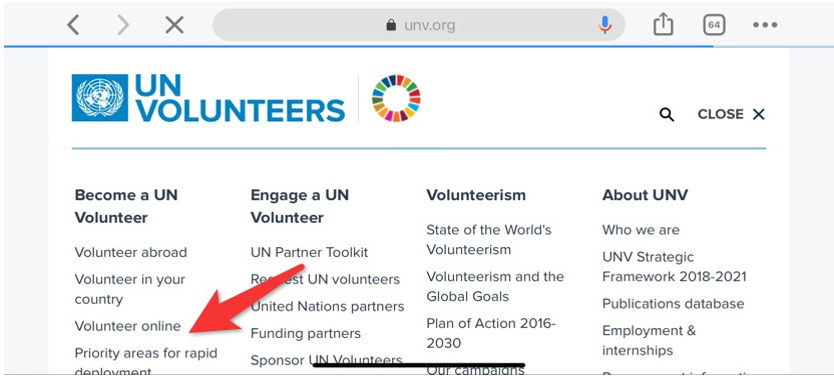This screenshot has height=380, width=834.
Task: Click the colorful SDG wheel logo
Action: [396, 98]
